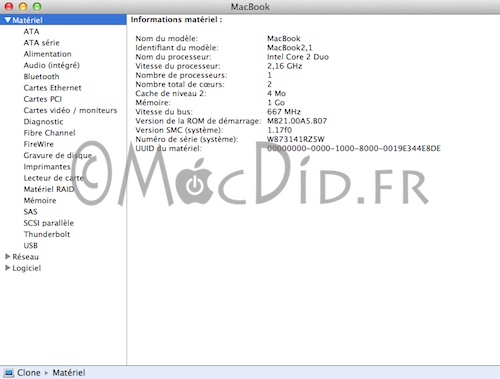Select the Logiciel category label
This screenshot has width=500, height=379.
(27, 268)
